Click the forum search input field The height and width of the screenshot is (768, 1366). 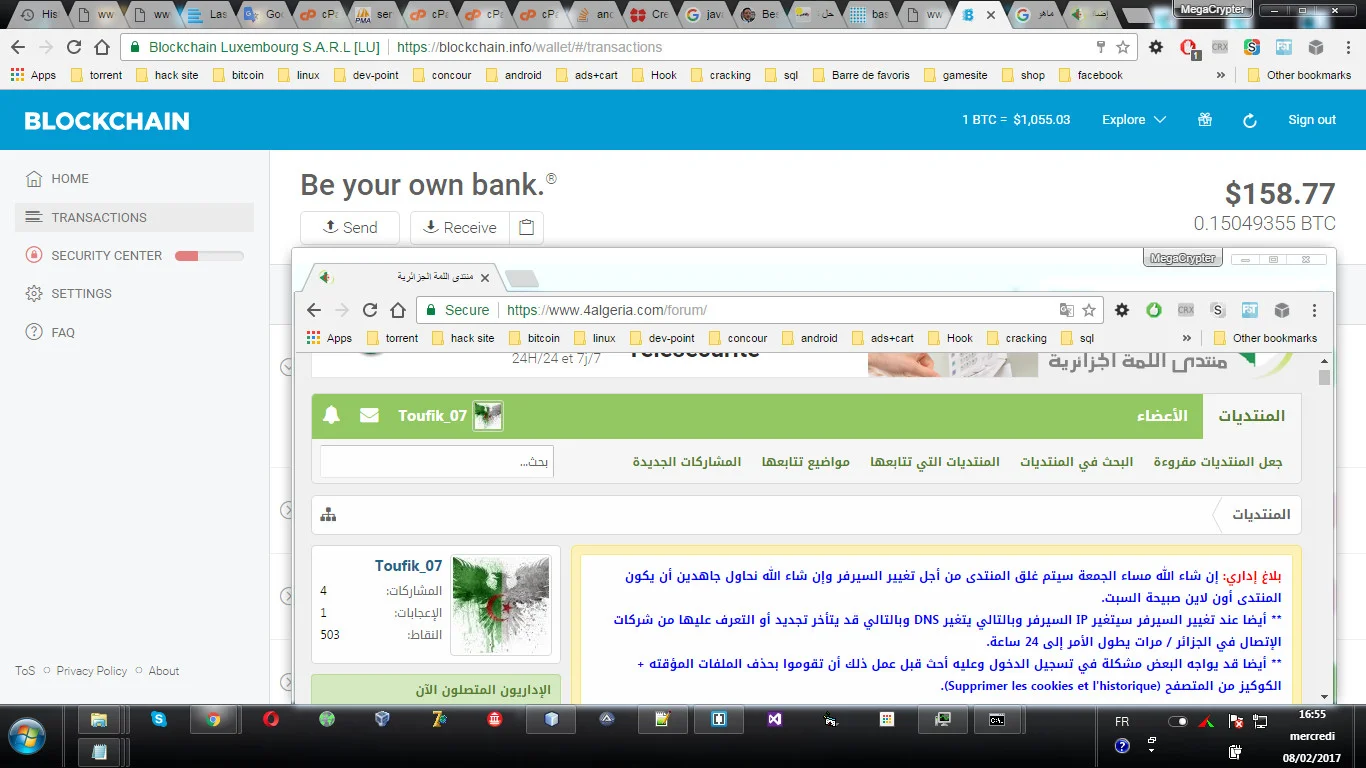click(x=436, y=462)
